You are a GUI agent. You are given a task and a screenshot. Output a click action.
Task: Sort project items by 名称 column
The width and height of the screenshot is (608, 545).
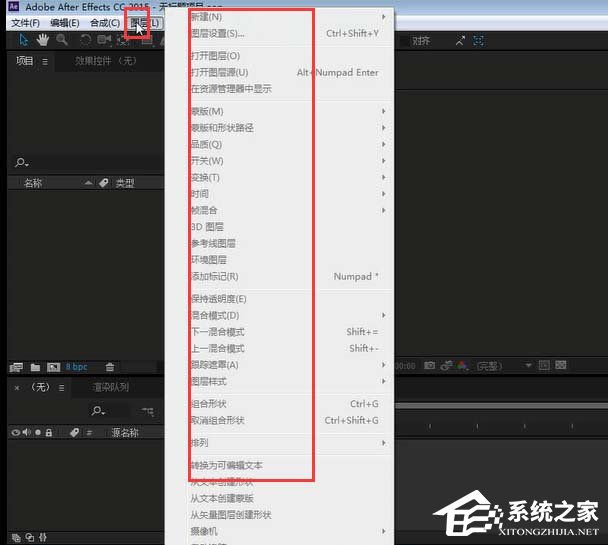(33, 183)
